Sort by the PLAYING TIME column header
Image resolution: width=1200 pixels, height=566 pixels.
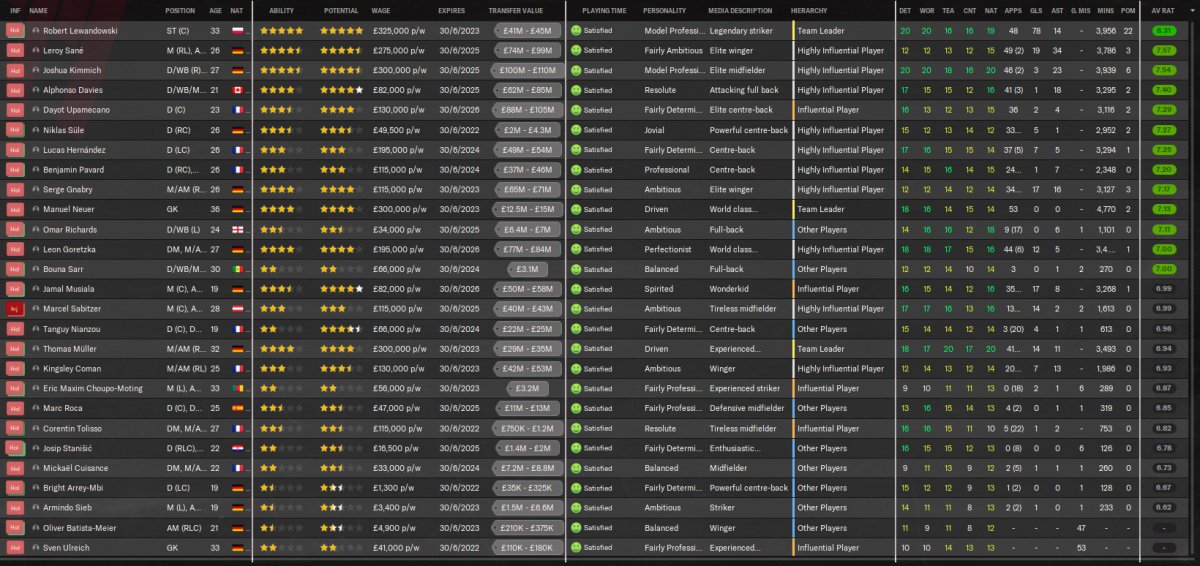pyautogui.click(x=605, y=10)
